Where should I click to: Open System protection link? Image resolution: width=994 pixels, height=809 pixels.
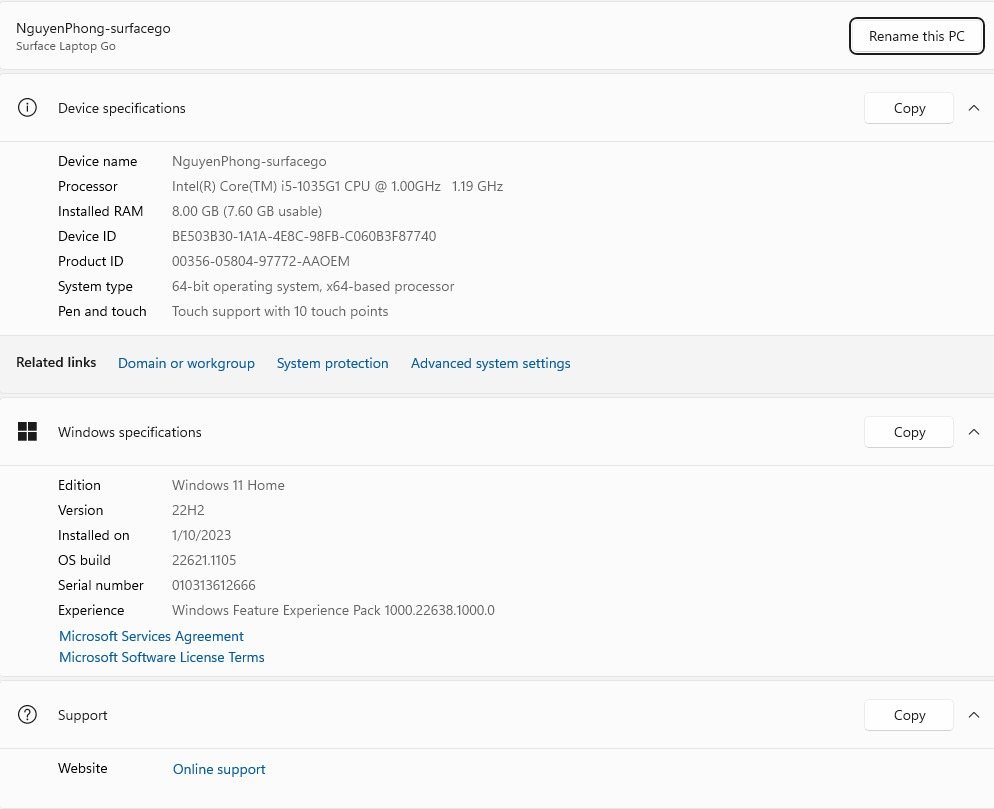click(332, 363)
